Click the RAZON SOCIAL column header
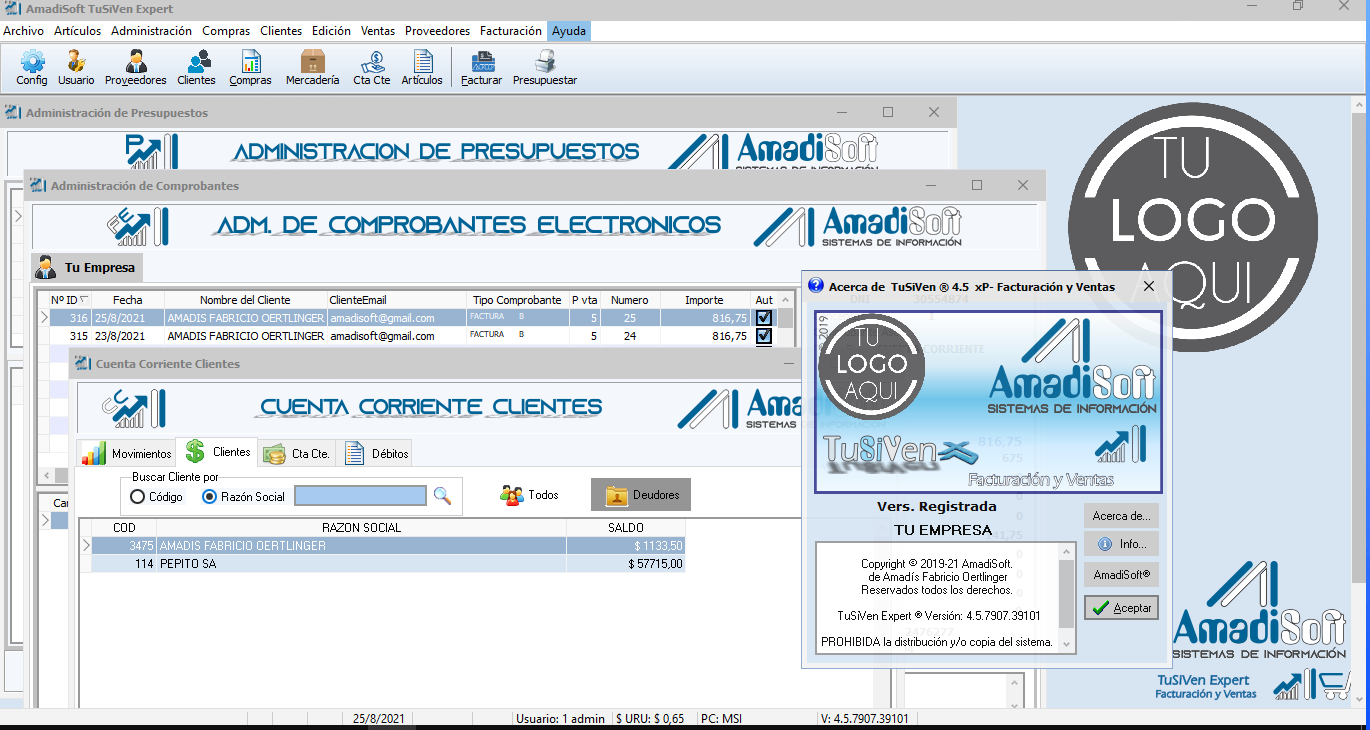 click(361, 527)
